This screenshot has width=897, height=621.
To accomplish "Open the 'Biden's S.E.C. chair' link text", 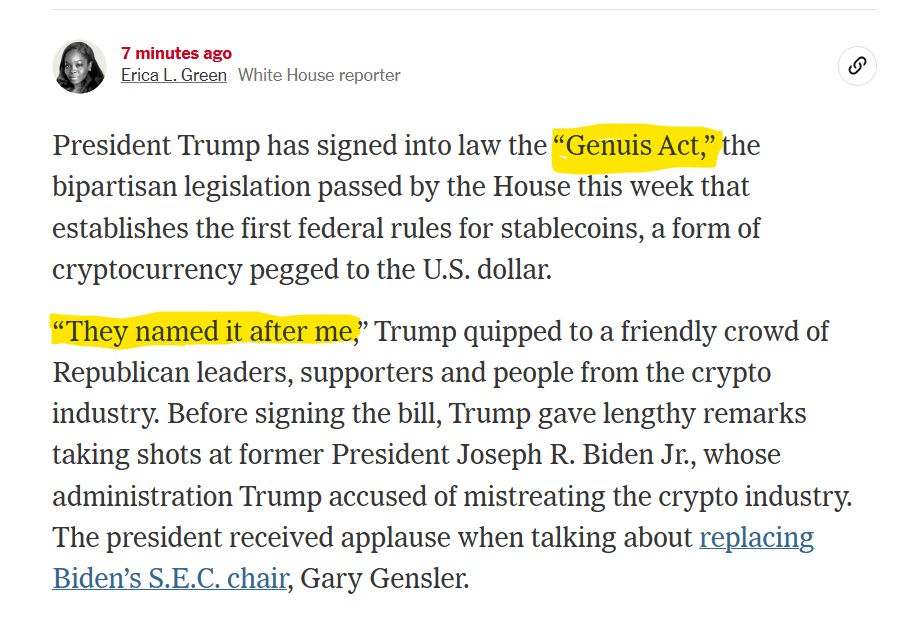I will 170,578.
